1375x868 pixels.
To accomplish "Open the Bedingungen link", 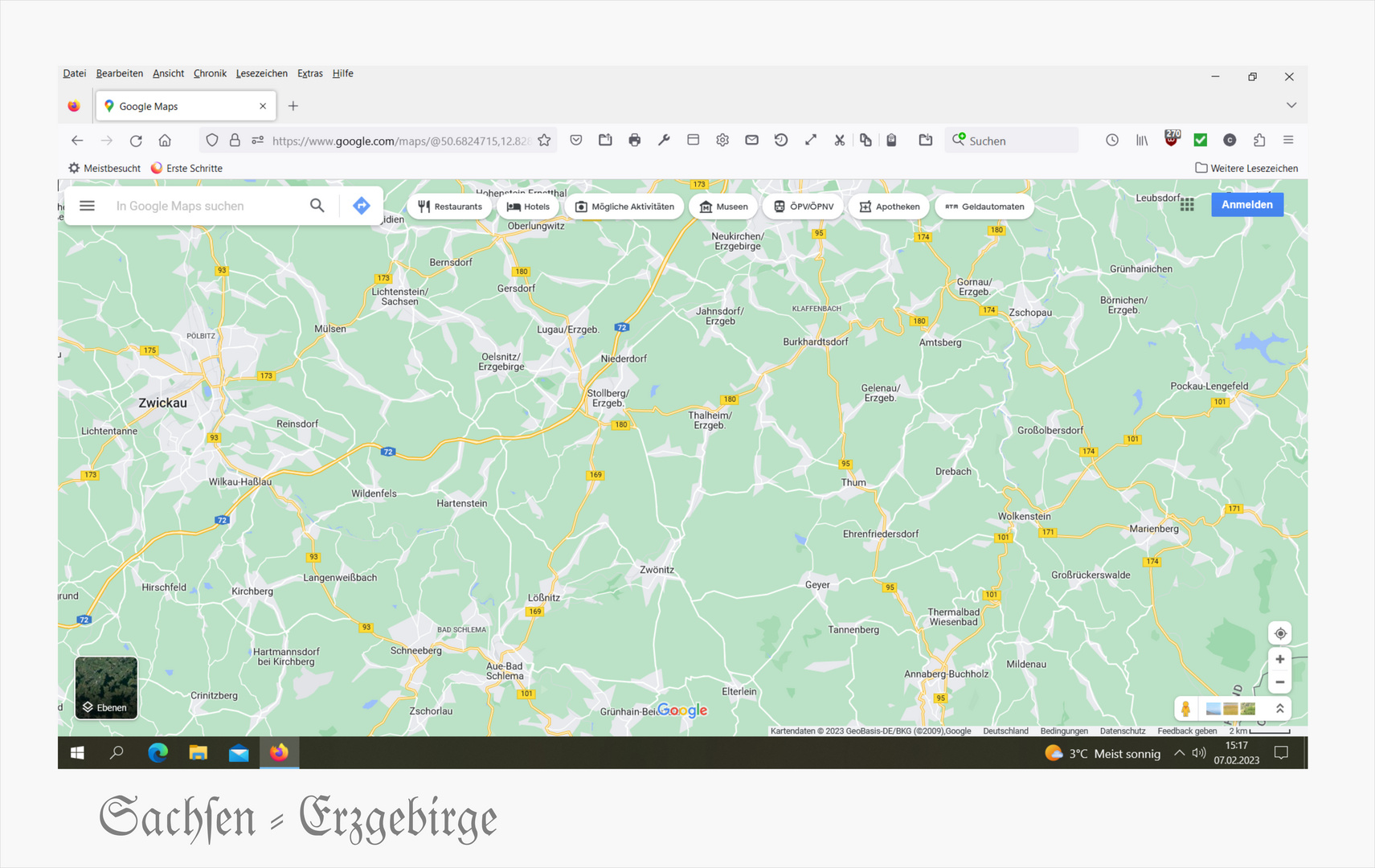I will coord(1064,731).
